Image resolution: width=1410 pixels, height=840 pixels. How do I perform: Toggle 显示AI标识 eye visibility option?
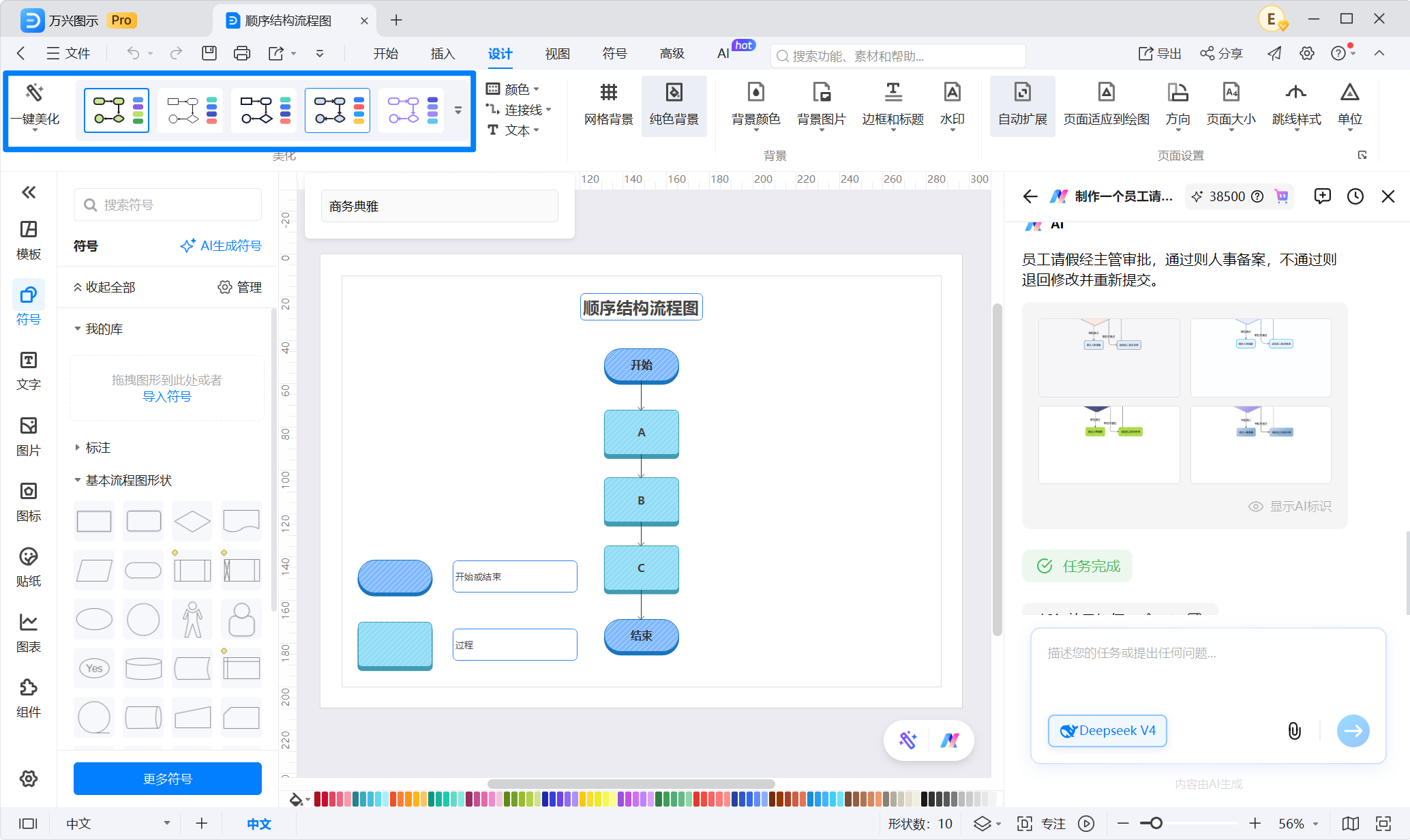(x=1289, y=507)
